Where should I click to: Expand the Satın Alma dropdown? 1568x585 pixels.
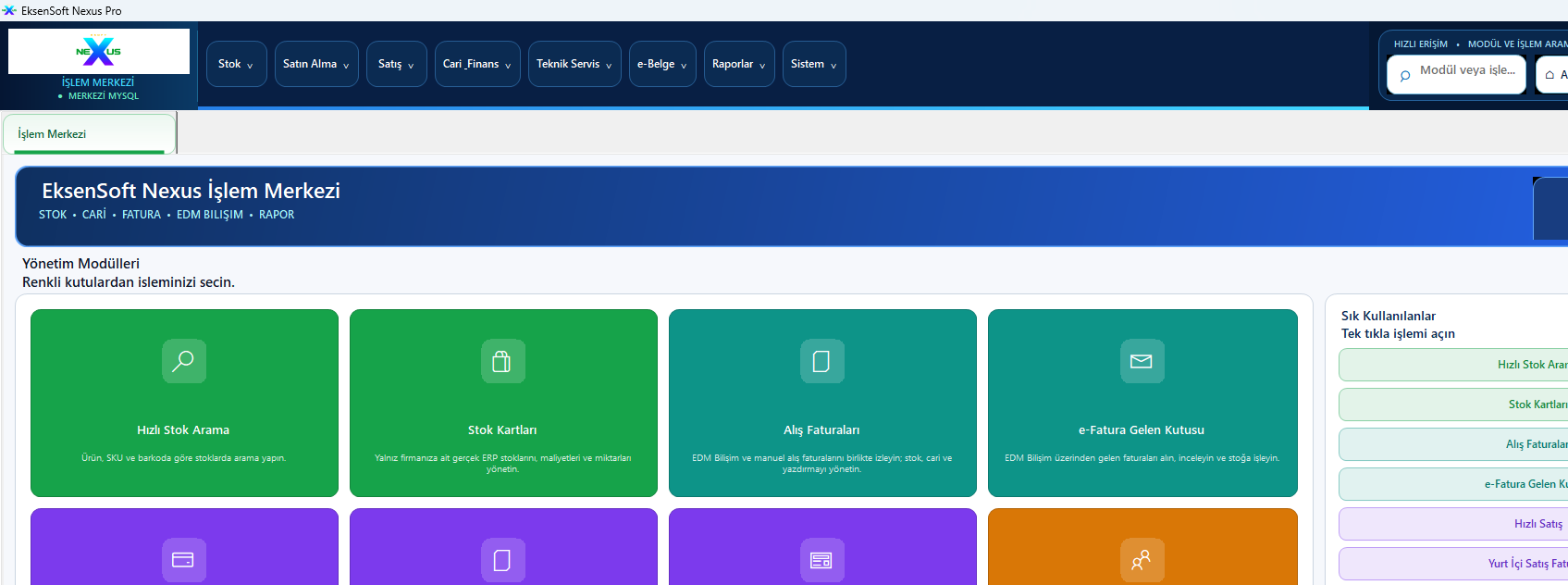tap(316, 64)
